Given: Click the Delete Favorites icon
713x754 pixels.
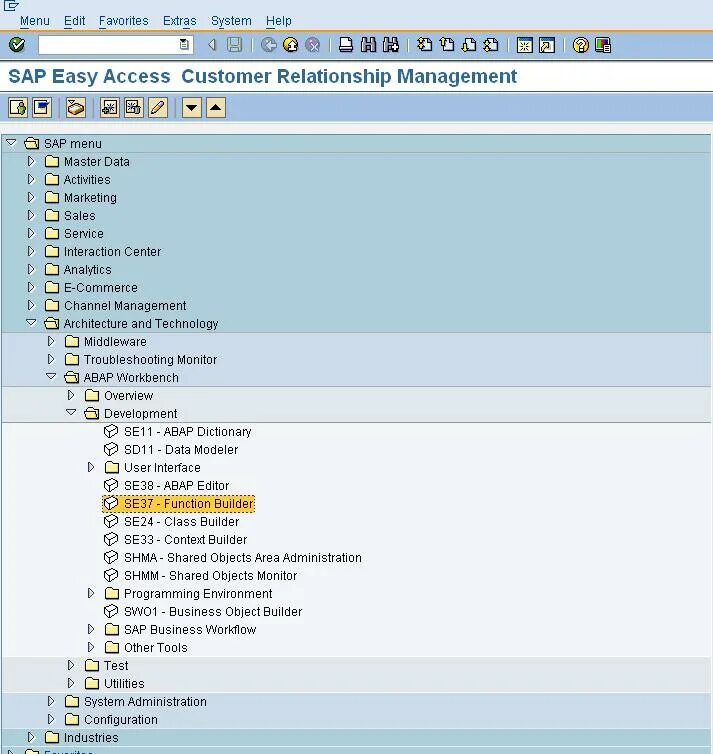Looking at the screenshot, I should click(134, 108).
